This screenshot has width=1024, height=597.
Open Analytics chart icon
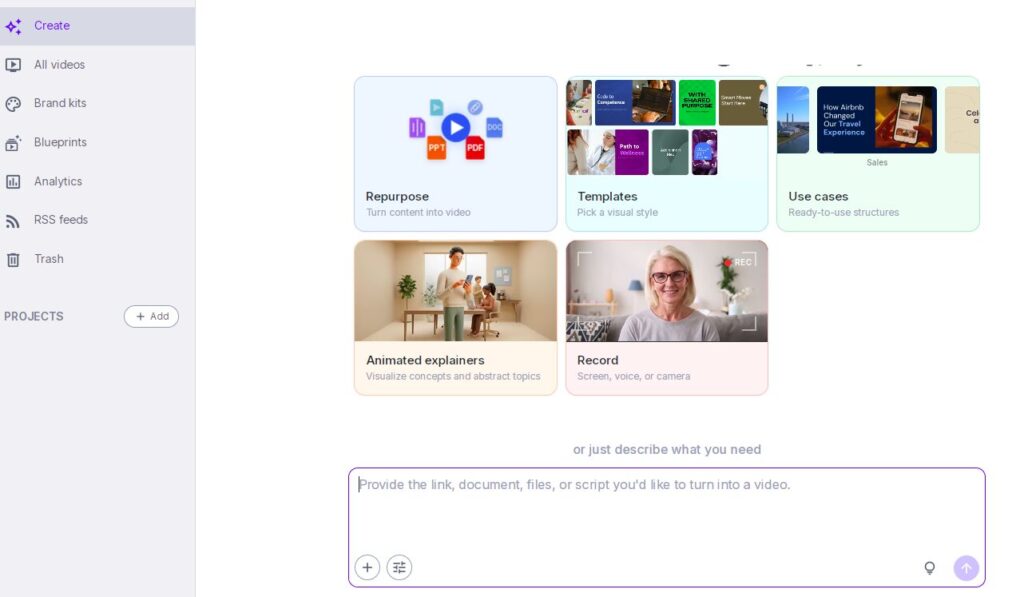pyautogui.click(x=13, y=182)
